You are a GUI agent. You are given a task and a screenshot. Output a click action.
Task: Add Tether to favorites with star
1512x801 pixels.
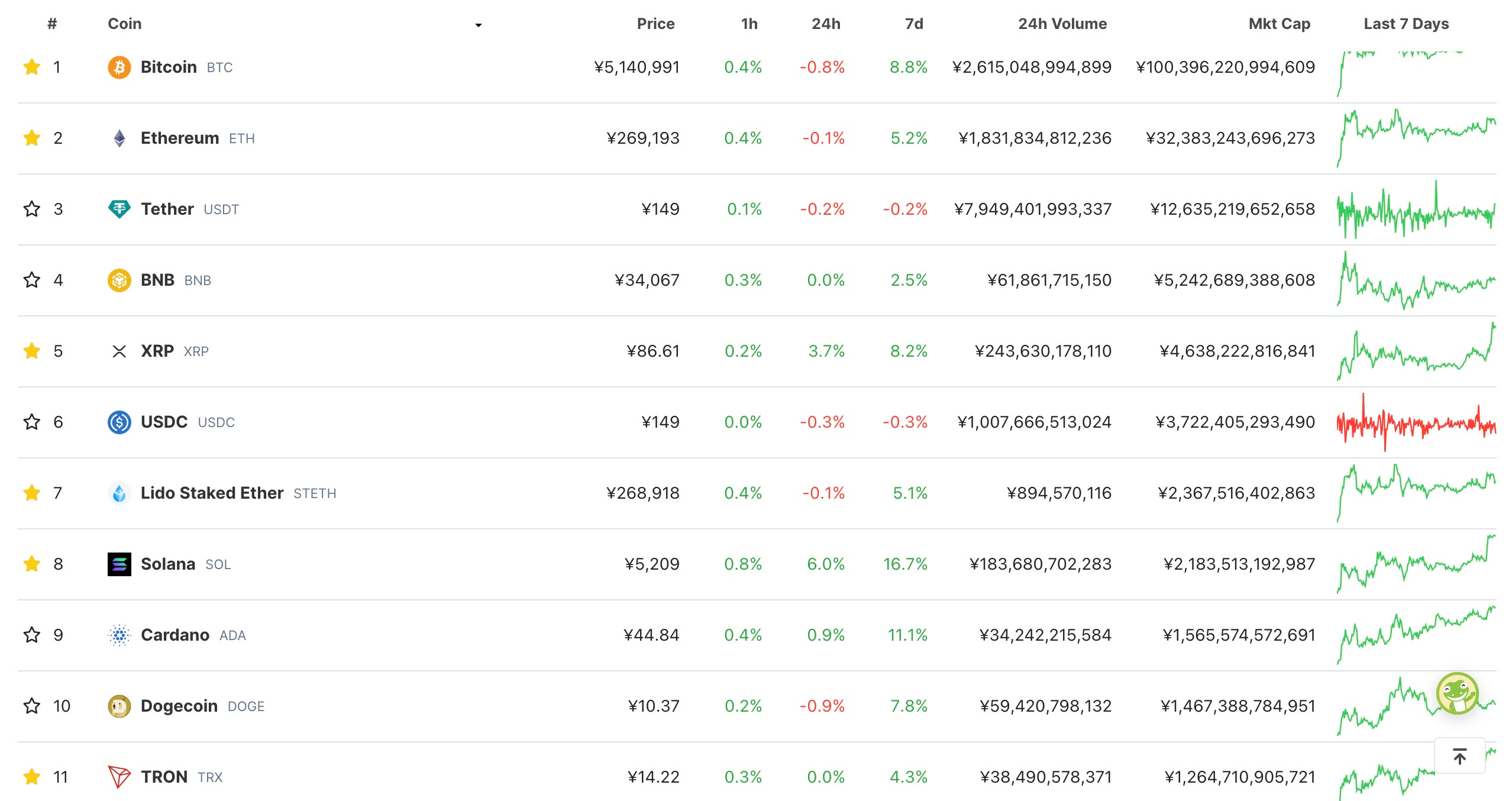[32, 209]
